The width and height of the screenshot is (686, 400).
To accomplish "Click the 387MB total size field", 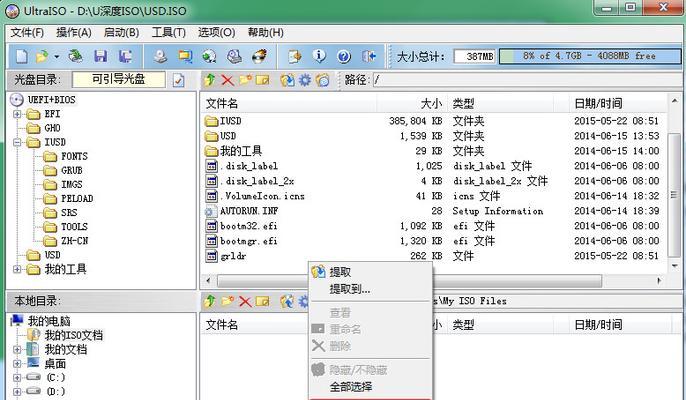I will pos(475,56).
